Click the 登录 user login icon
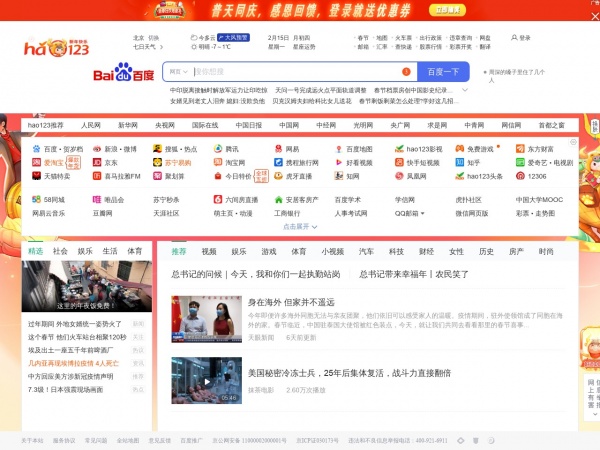The width and height of the screenshot is (600, 450). [x=521, y=38]
